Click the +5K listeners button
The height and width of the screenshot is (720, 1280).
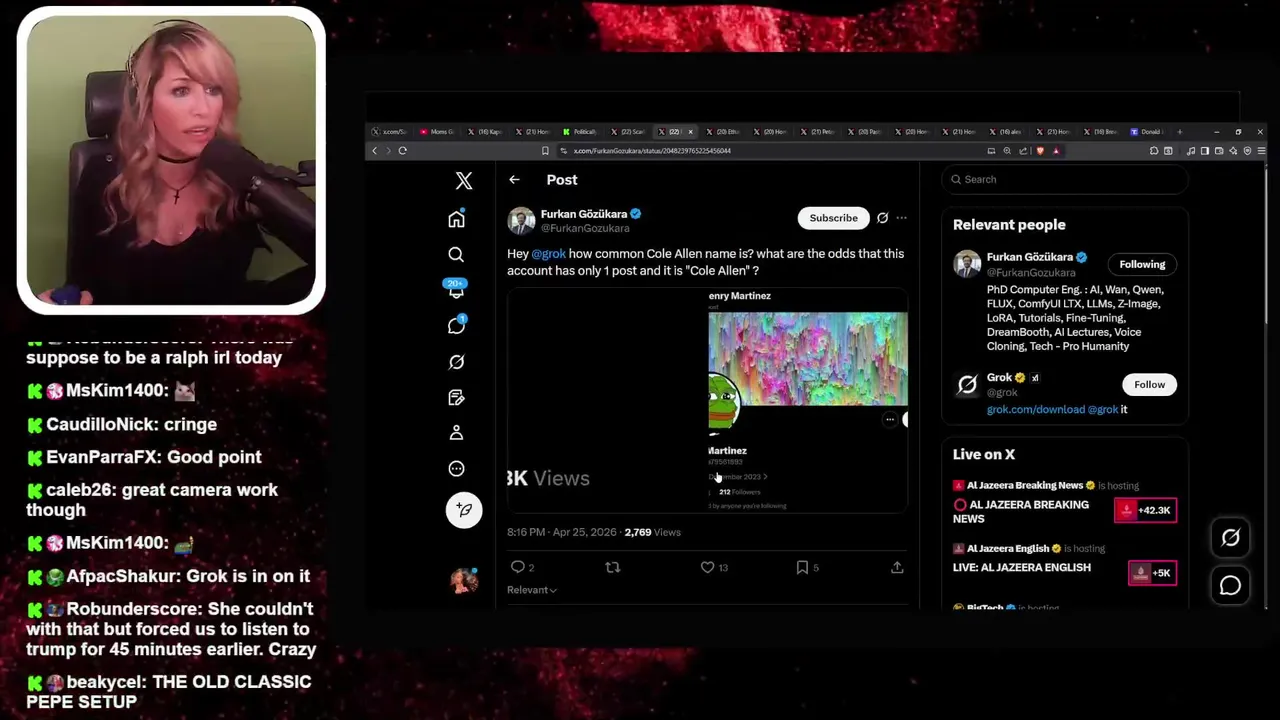(1152, 573)
